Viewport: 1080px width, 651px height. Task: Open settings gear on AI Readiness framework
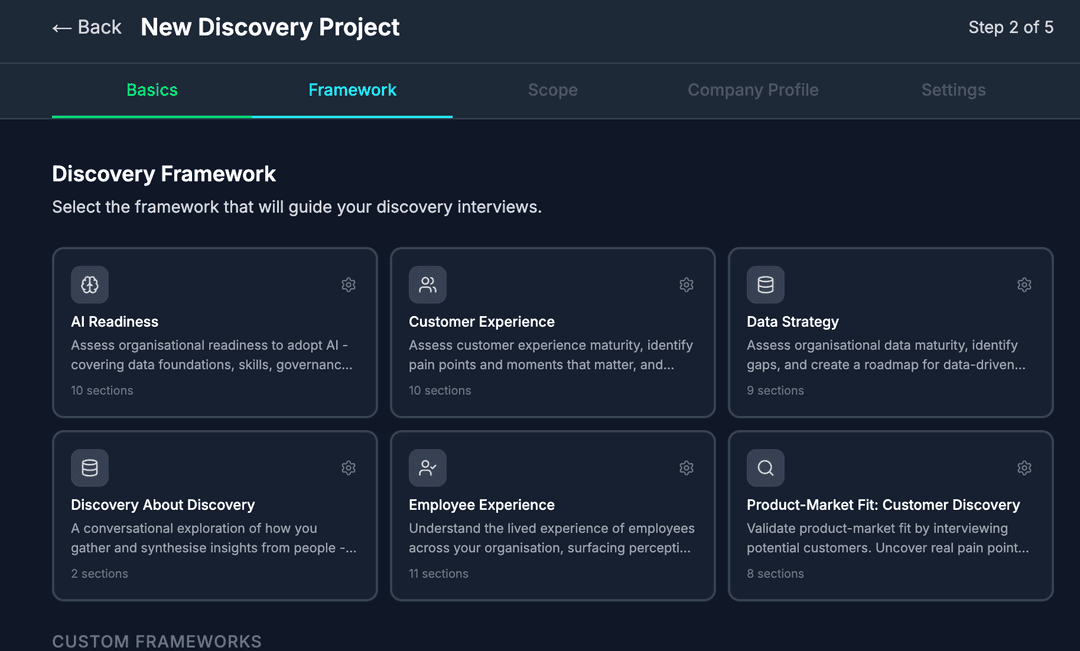pyautogui.click(x=348, y=284)
